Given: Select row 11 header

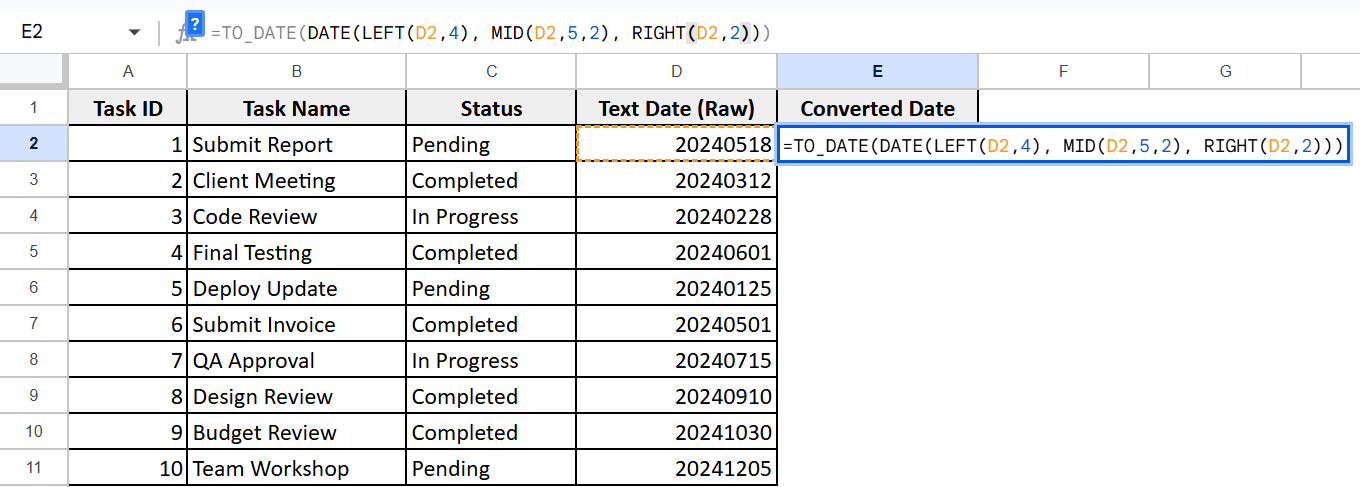Looking at the screenshot, I should 33,468.
